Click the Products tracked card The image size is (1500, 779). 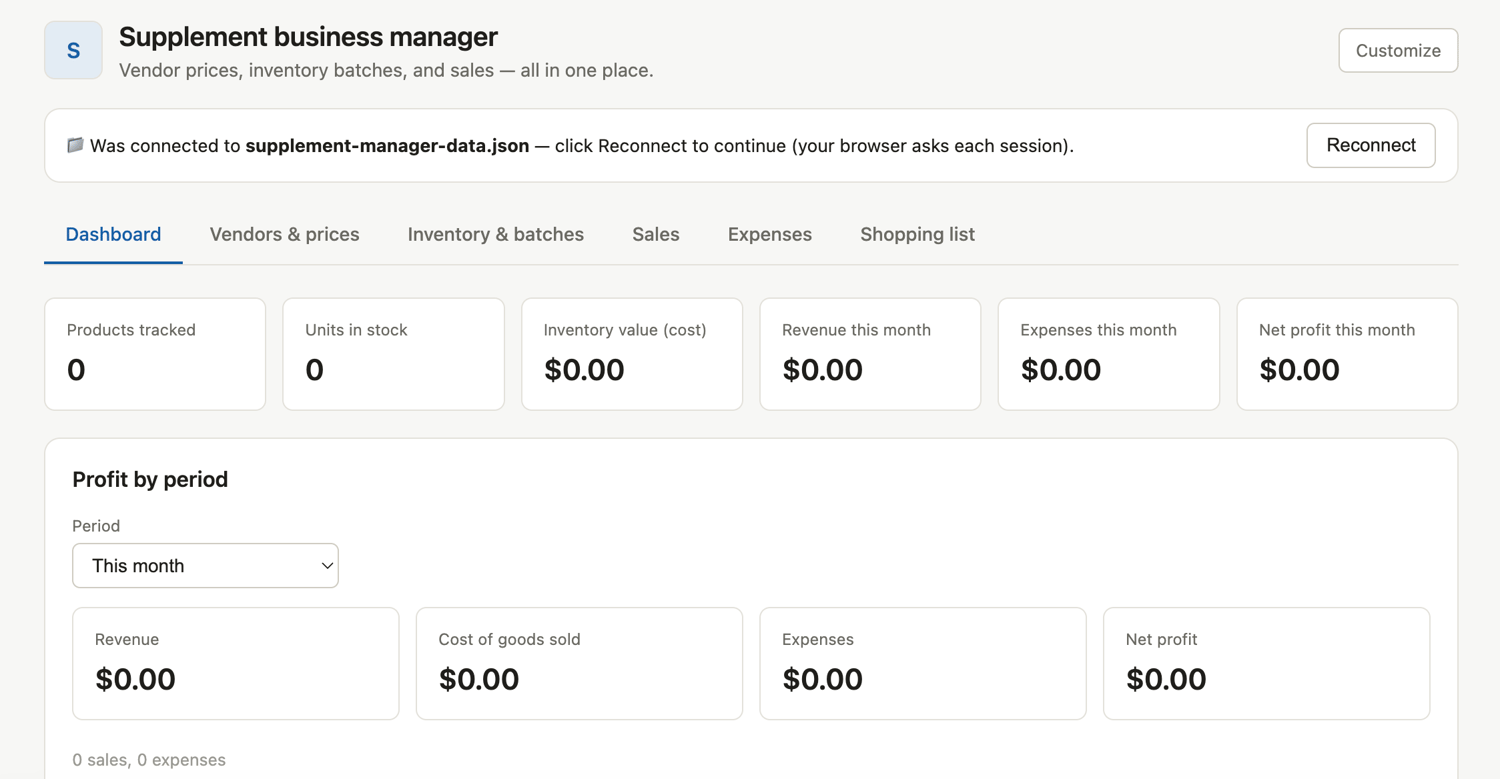tap(155, 354)
